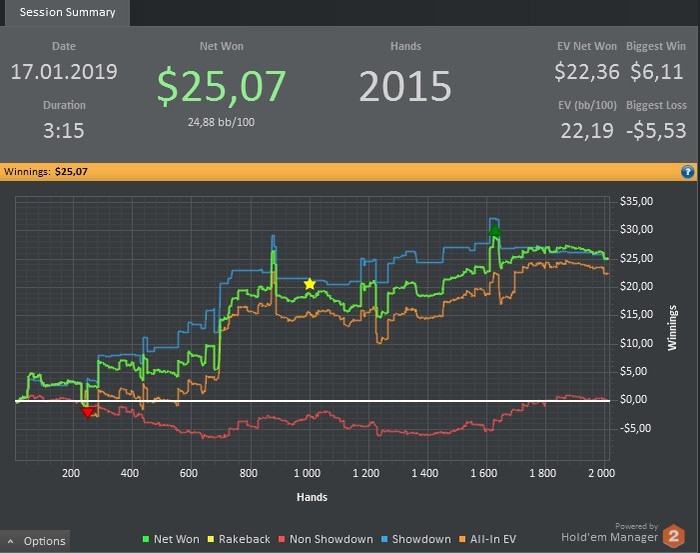Click the 2015 hands count
Image resolution: width=700 pixels, height=553 pixels.
pos(405,86)
